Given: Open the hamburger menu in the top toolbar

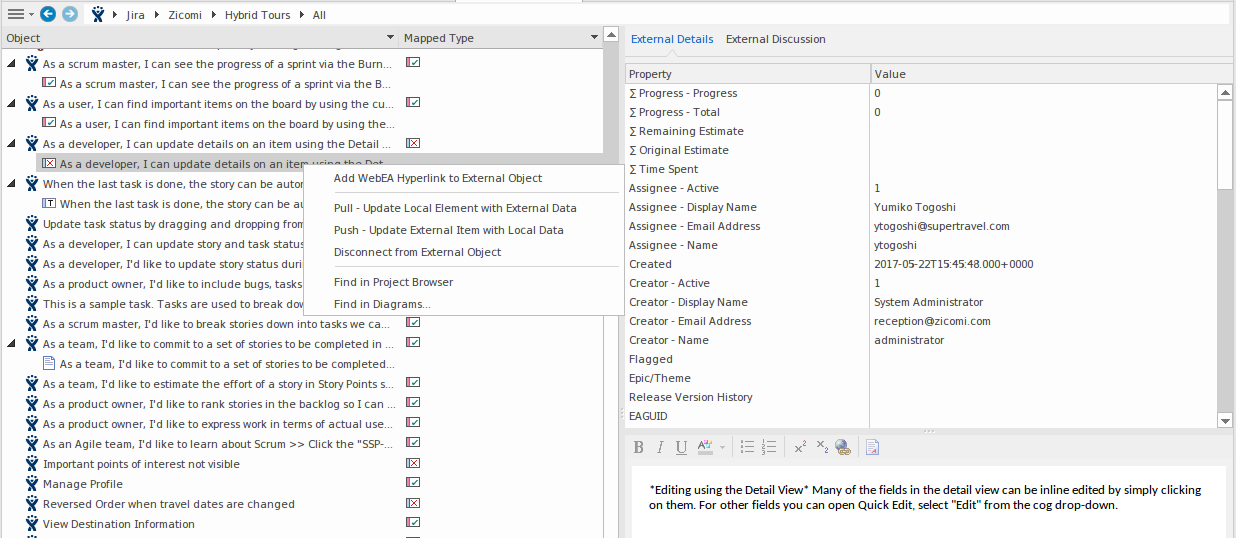Looking at the screenshot, I should click(x=15, y=15).
